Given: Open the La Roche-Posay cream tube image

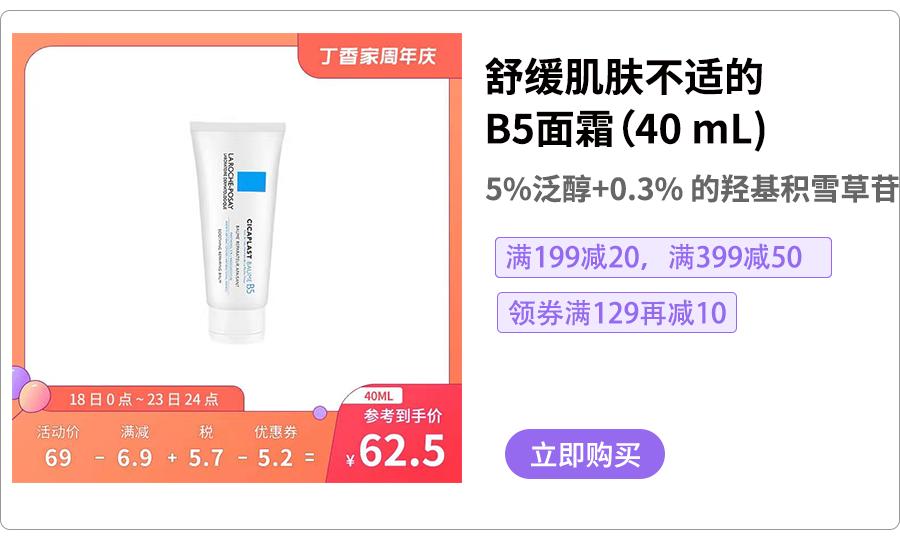Looking at the screenshot, I should (x=237, y=232).
